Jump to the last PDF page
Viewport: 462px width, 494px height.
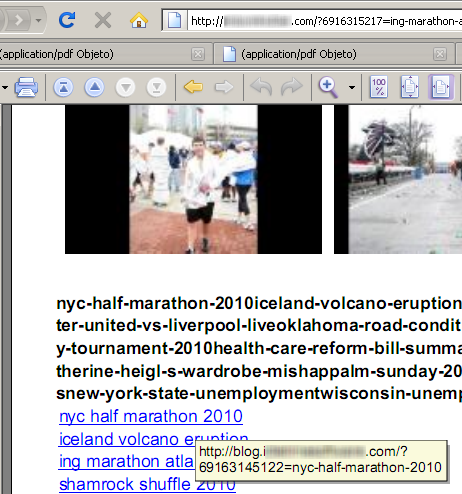tap(156, 88)
